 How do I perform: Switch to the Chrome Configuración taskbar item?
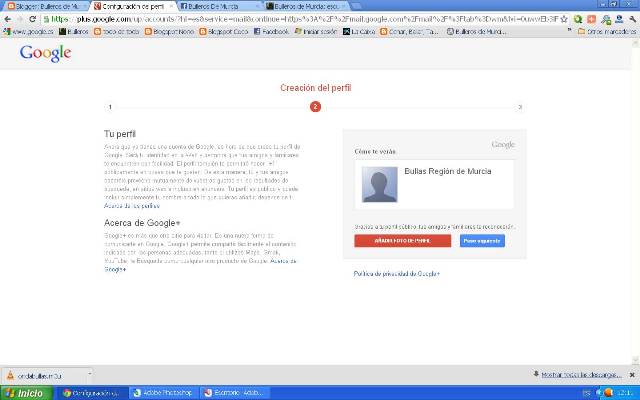tap(91, 393)
